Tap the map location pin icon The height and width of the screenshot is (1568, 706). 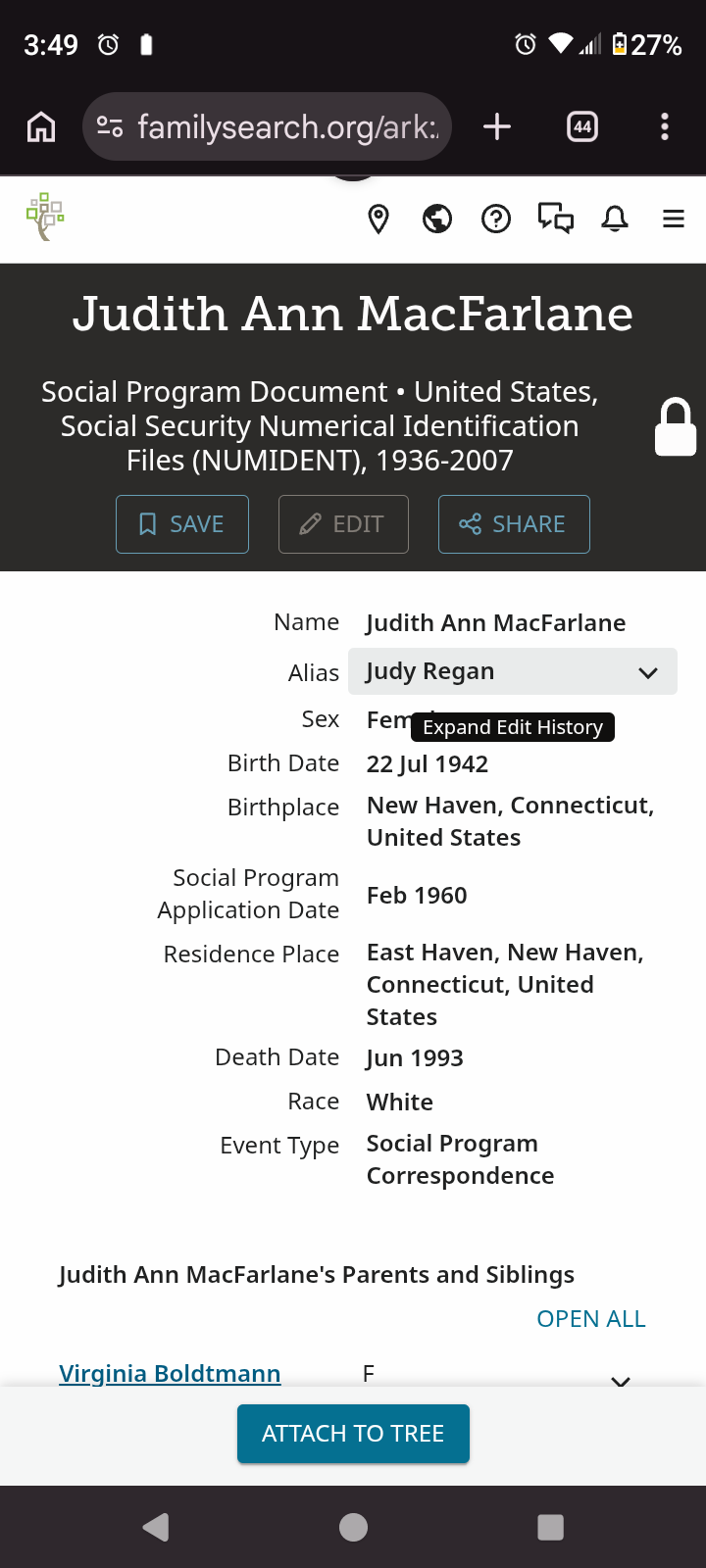pyautogui.click(x=378, y=219)
